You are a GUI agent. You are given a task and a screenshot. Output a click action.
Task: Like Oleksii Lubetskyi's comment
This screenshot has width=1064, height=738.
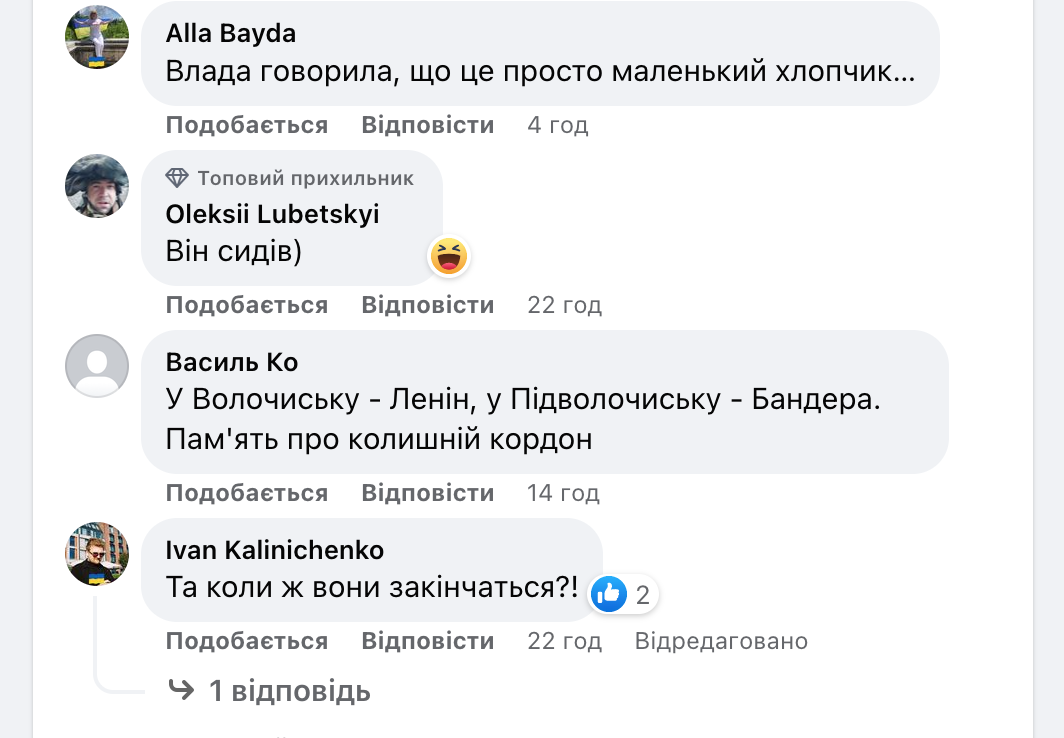click(247, 305)
